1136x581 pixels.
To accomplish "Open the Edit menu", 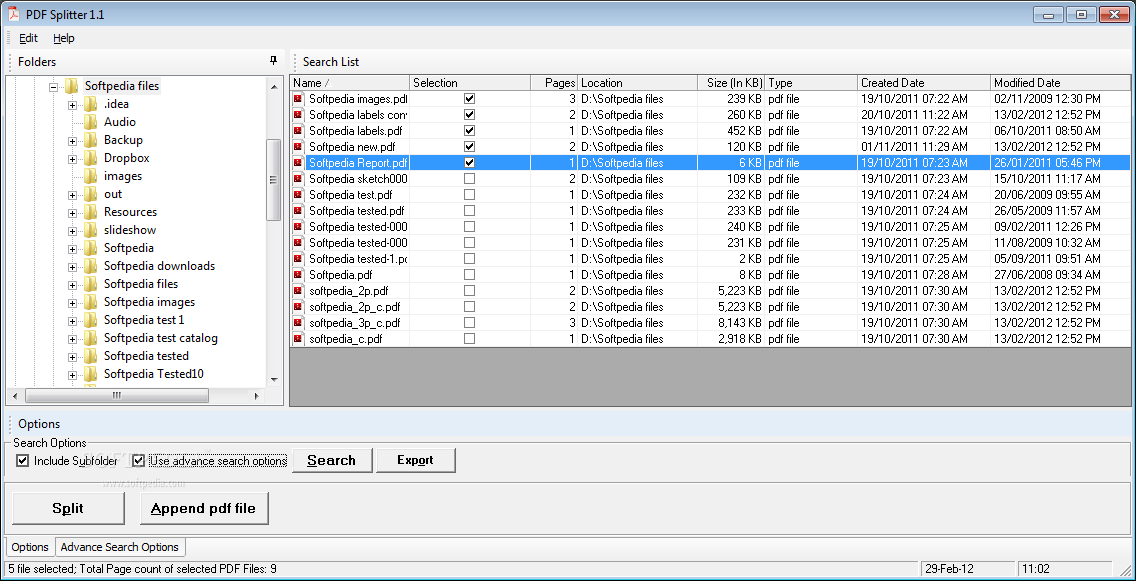I will (x=28, y=38).
